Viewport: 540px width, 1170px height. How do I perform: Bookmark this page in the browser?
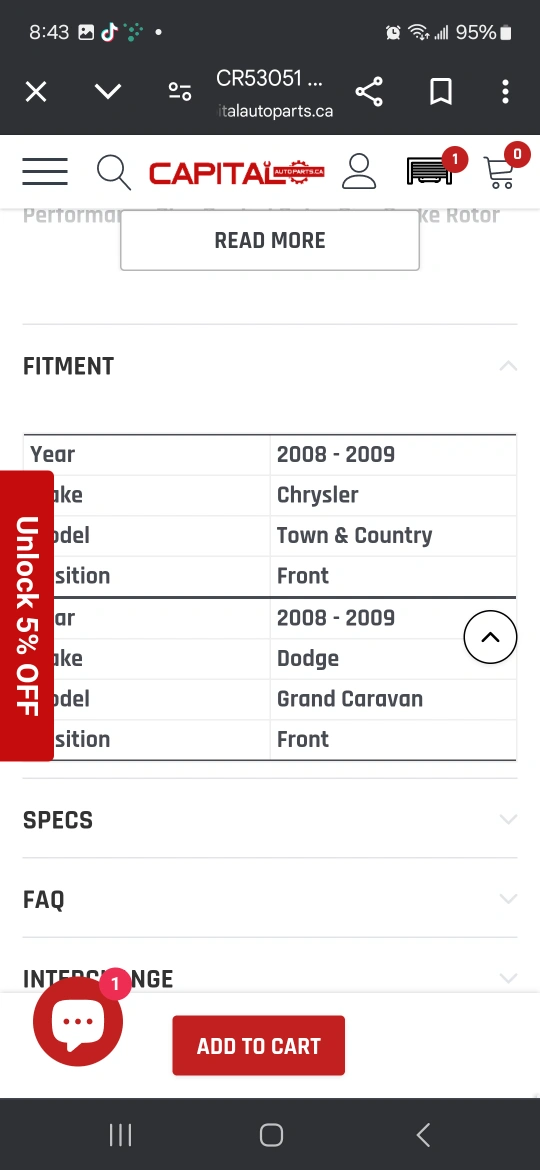coord(441,92)
